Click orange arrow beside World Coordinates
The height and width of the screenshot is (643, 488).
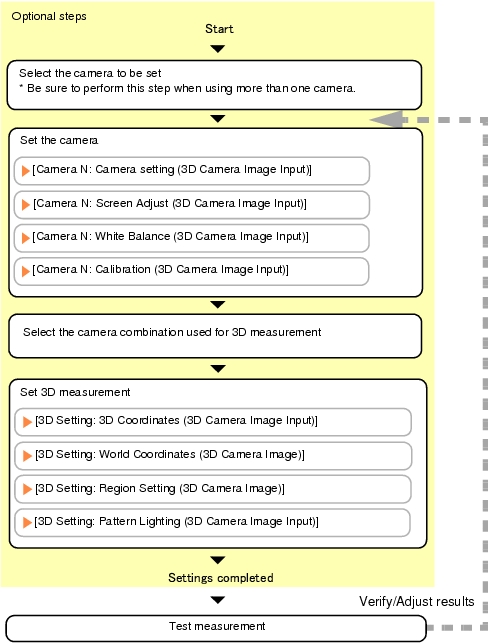tap(27, 456)
